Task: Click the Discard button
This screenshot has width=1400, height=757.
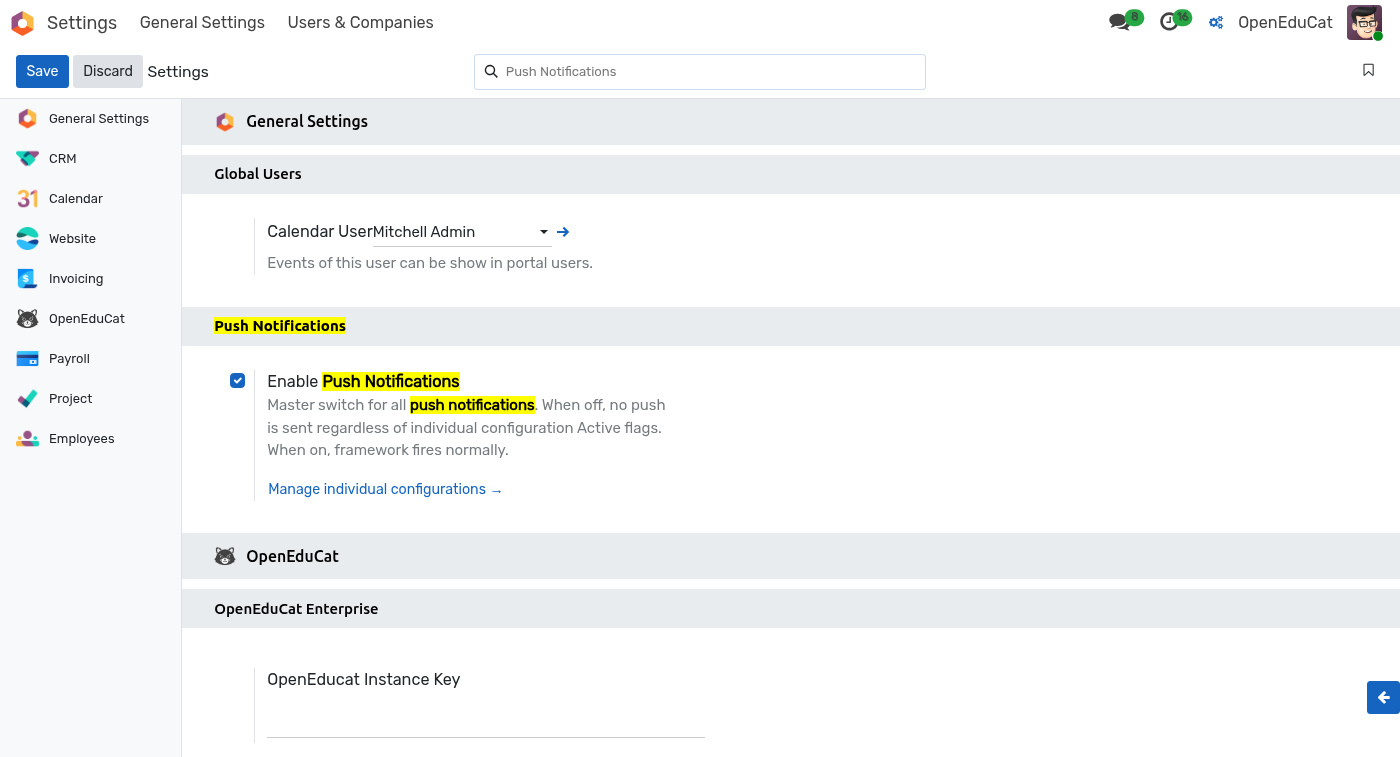Action: (108, 71)
